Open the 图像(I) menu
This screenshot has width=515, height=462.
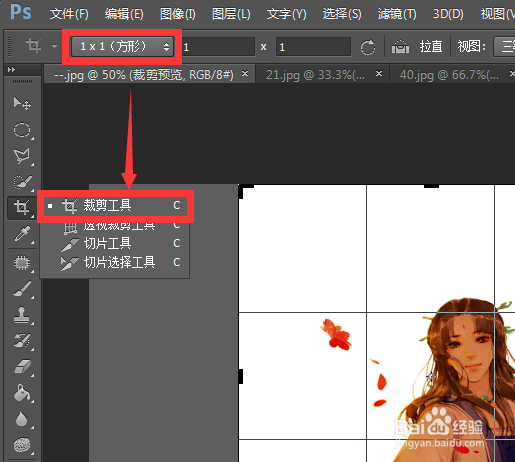coord(177,14)
